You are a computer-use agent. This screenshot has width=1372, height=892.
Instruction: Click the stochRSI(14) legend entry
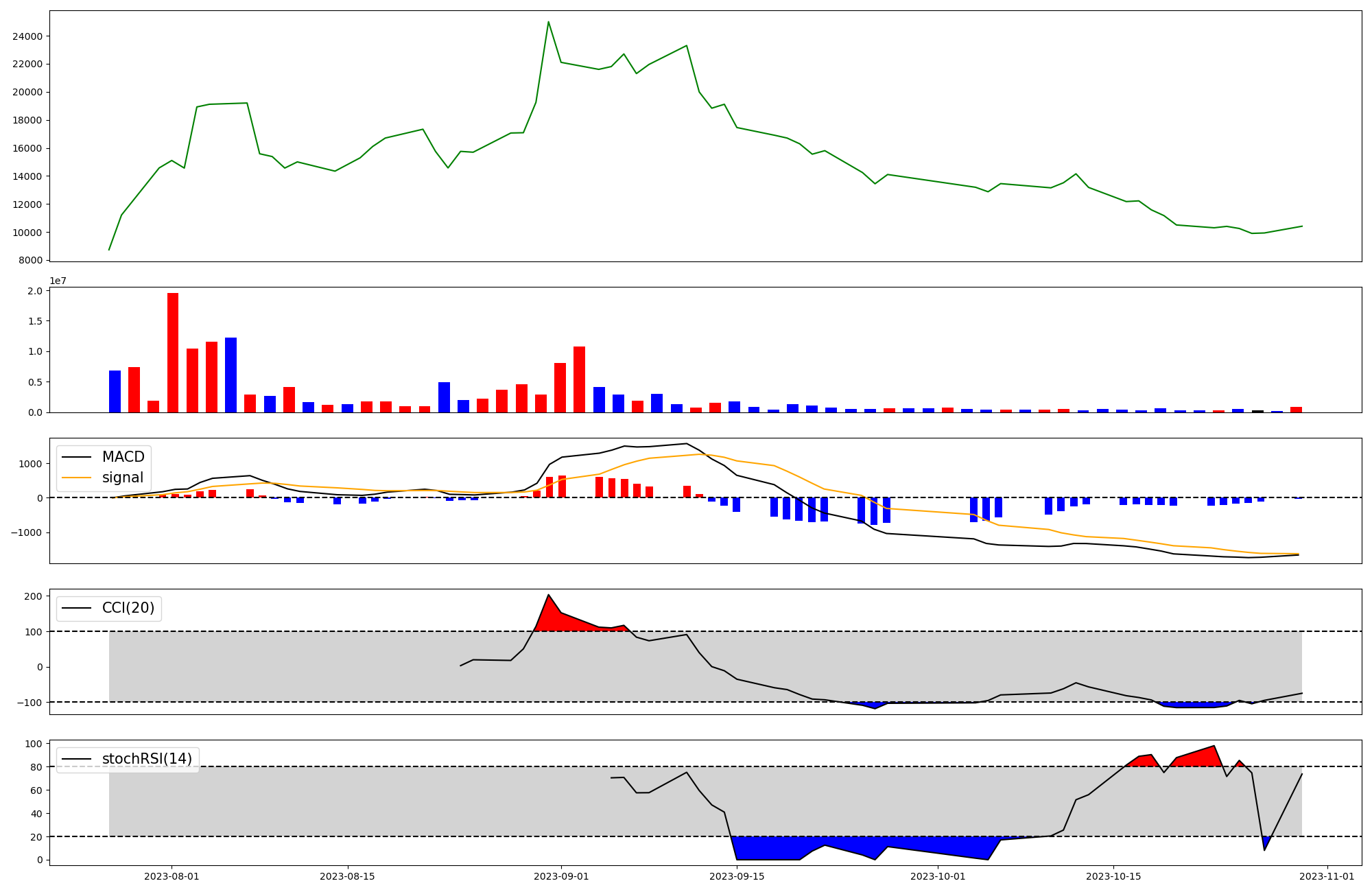pyautogui.click(x=147, y=759)
